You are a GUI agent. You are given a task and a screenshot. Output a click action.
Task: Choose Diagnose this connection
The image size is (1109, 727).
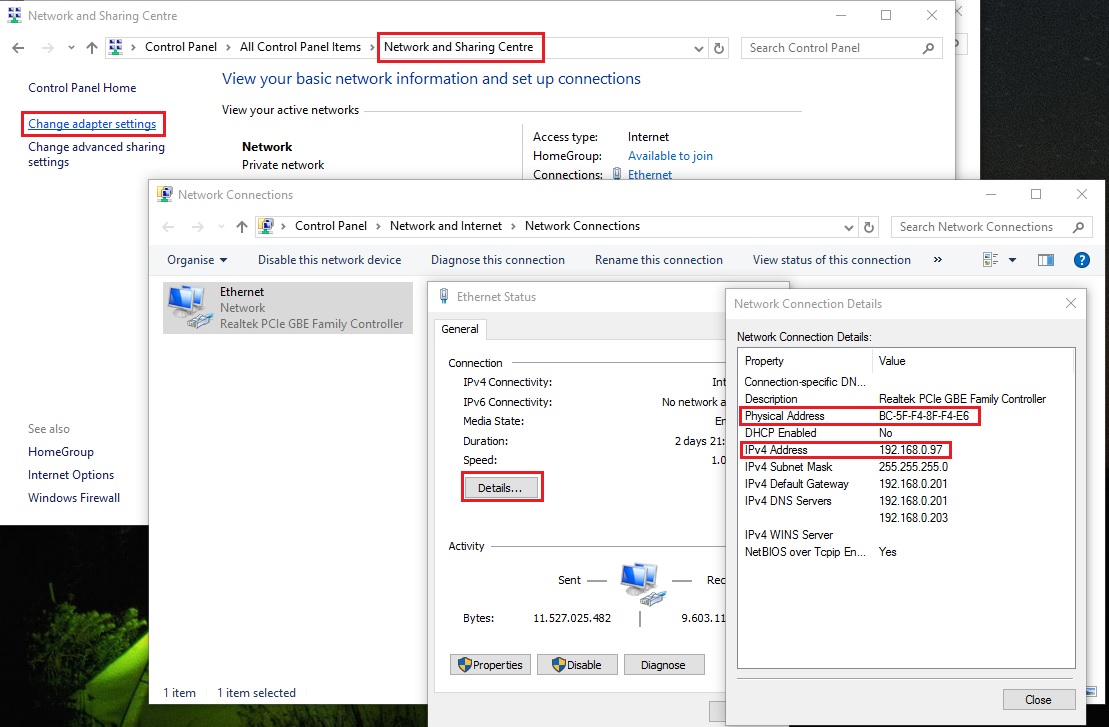pos(497,260)
